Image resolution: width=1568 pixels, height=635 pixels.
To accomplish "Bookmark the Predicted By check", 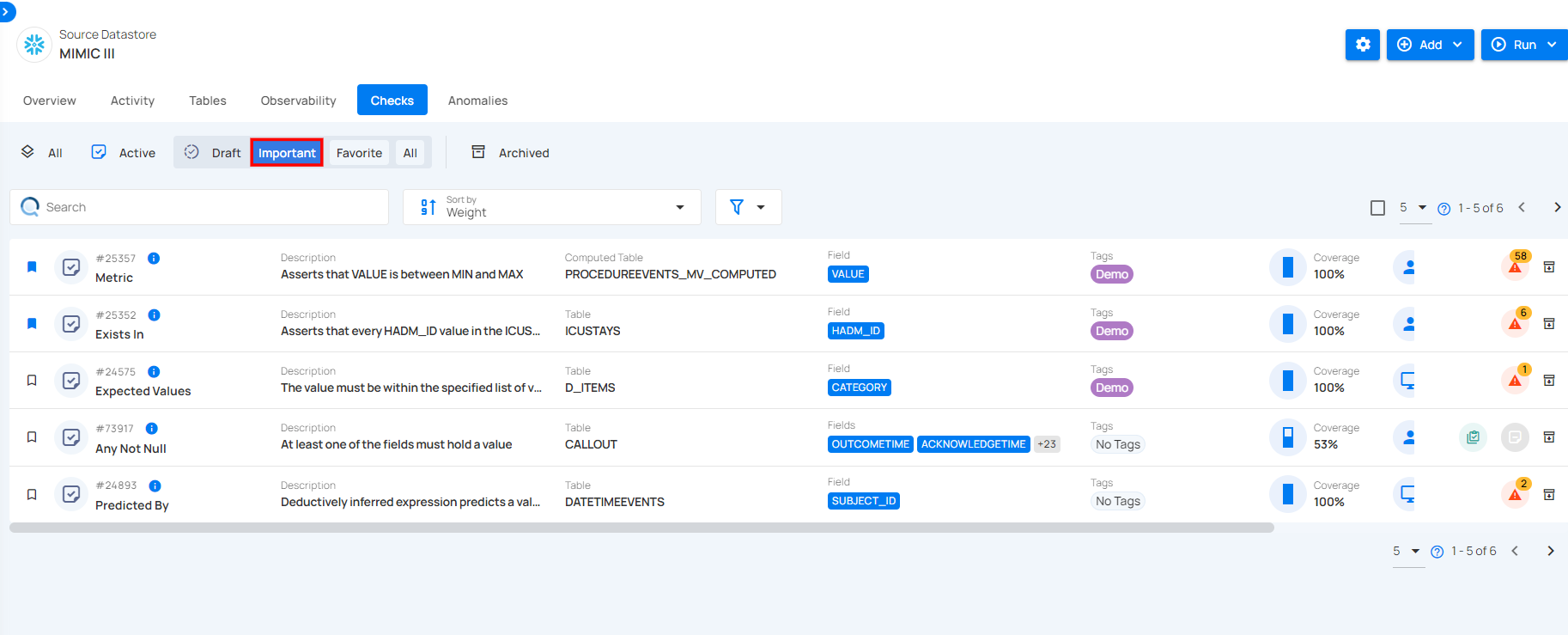I will point(32,495).
